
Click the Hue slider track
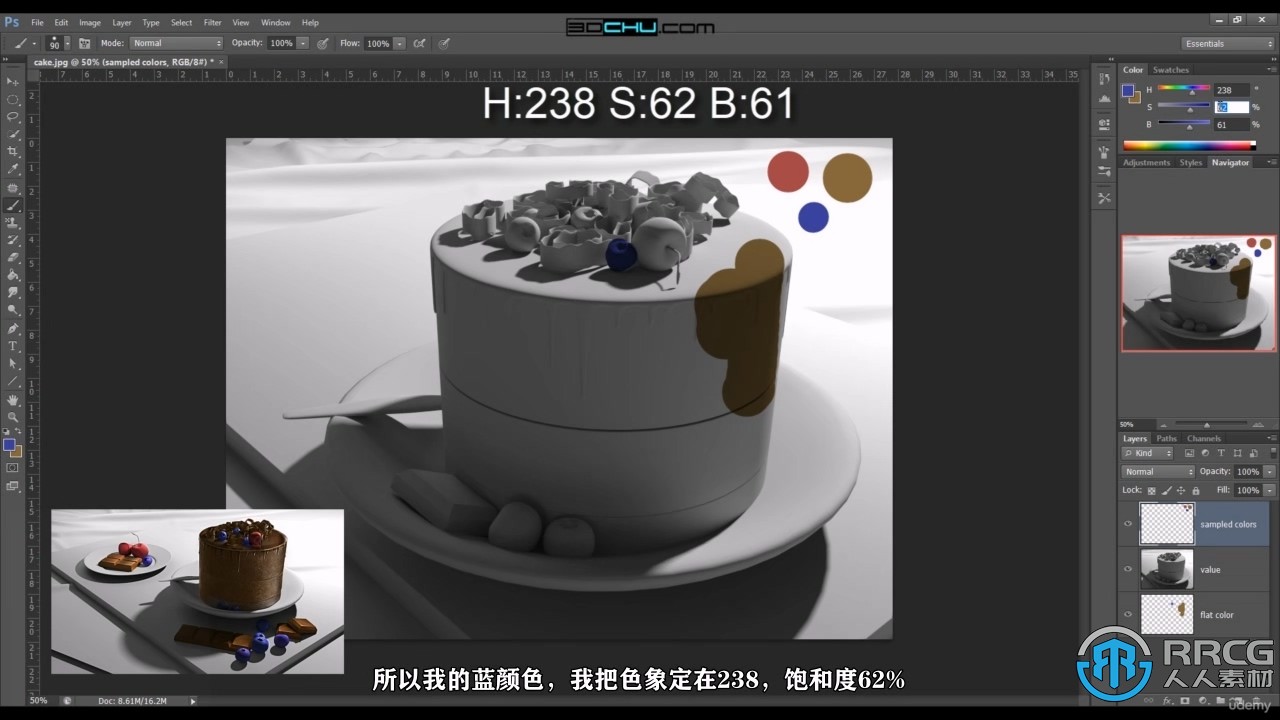(1184, 88)
